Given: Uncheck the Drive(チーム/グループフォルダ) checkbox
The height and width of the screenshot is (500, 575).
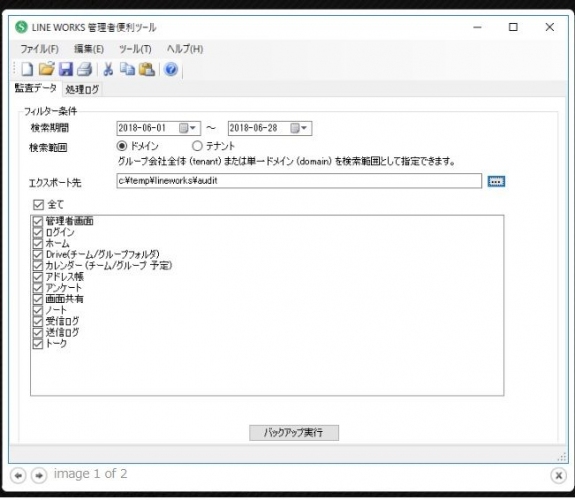Looking at the screenshot, I should [x=38, y=255].
